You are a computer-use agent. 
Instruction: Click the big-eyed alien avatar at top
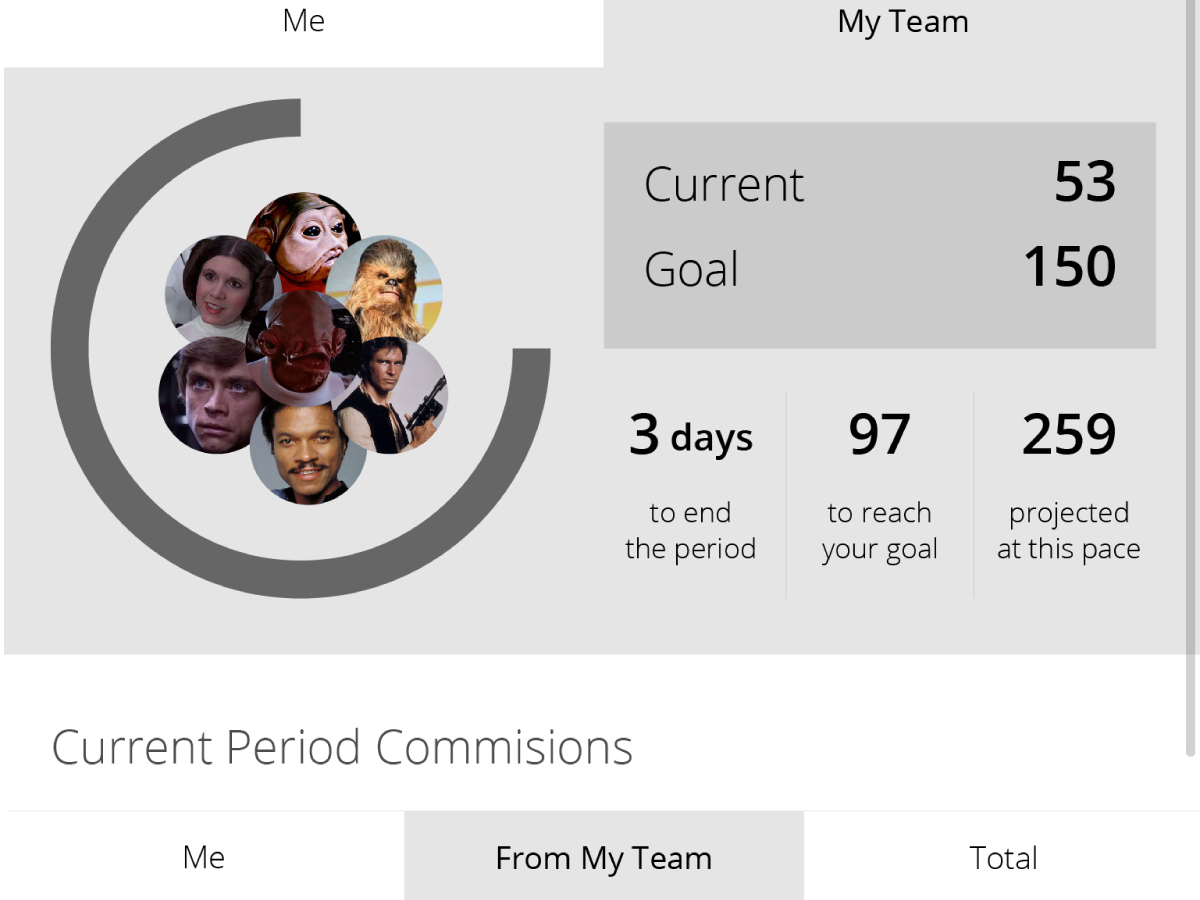click(304, 240)
